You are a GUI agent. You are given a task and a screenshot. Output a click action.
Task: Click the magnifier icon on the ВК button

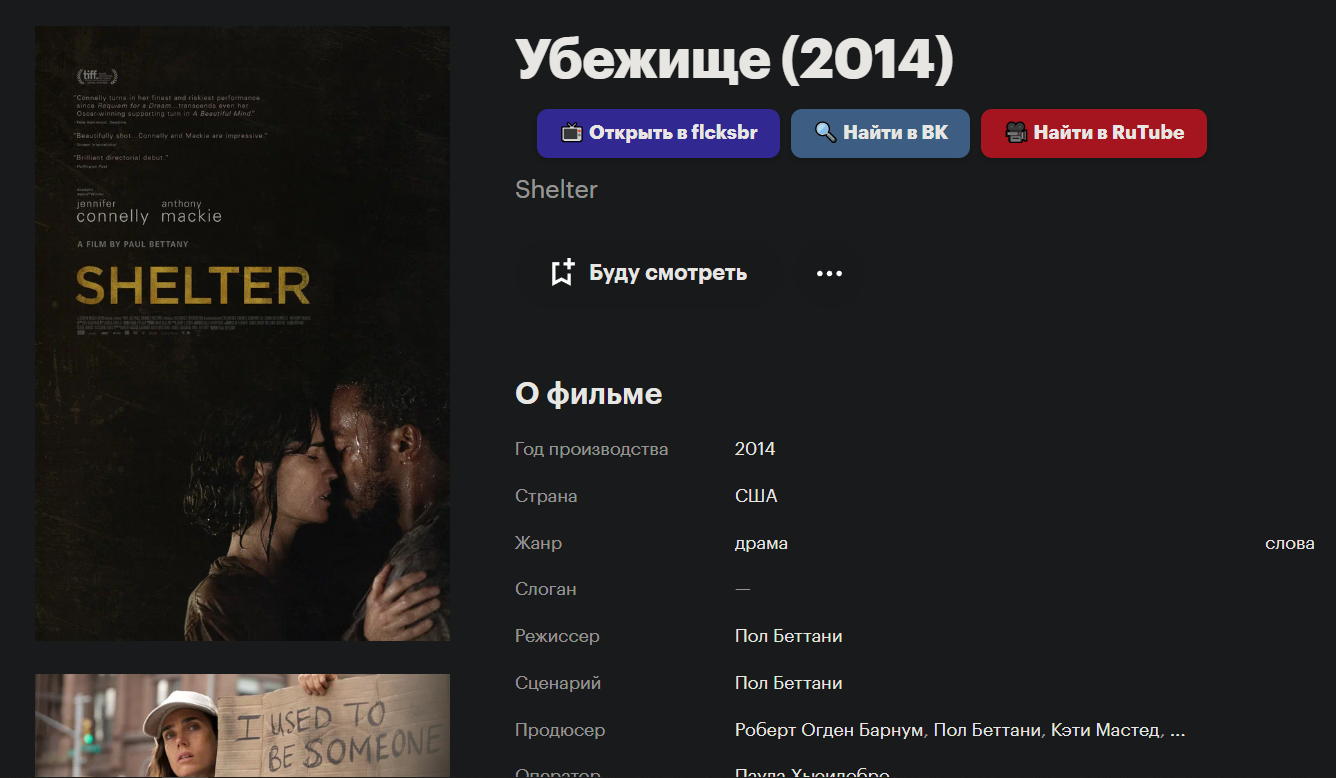(826, 133)
